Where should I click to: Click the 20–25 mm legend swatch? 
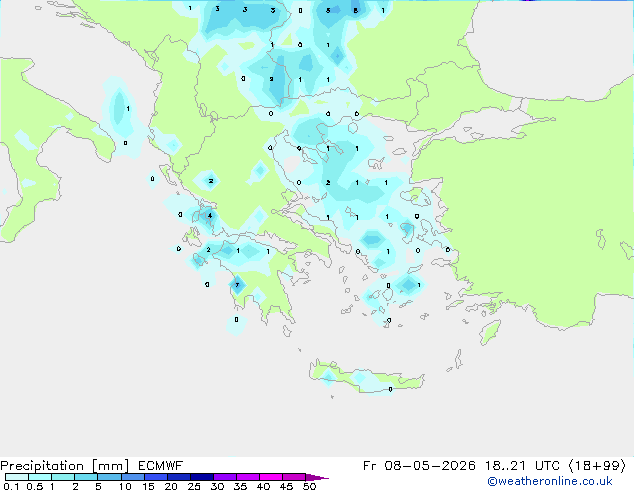click(179, 477)
